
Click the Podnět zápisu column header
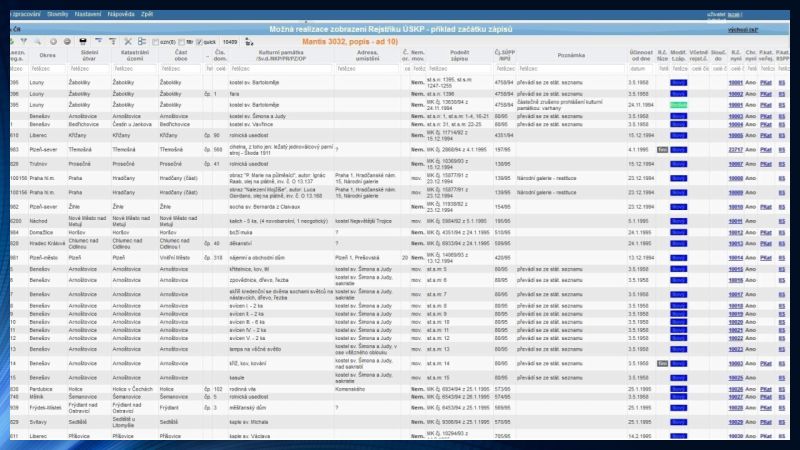pos(459,55)
